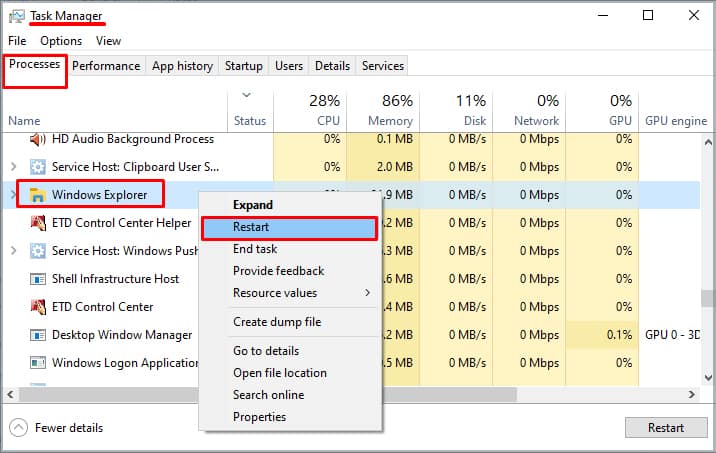Click the horizontal scrollbar thumb
This screenshot has height=453, width=716.
(268, 394)
